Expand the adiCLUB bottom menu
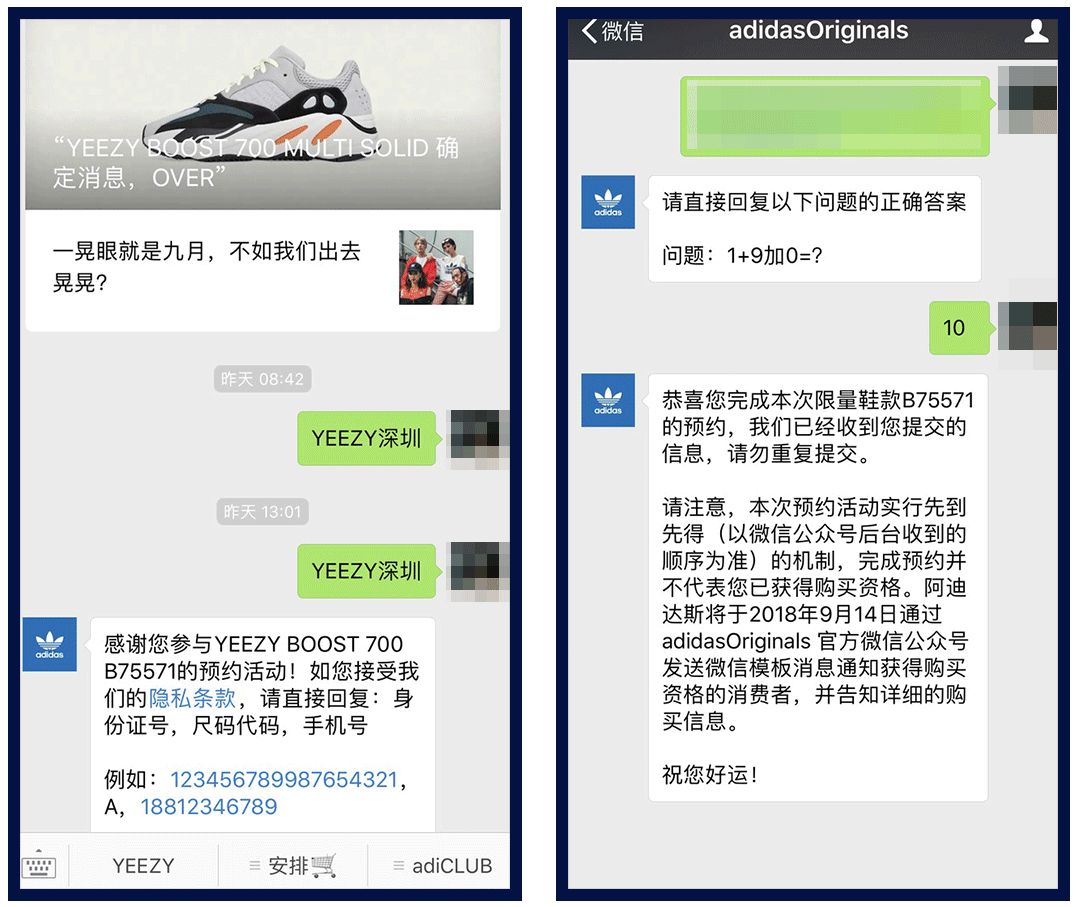This screenshot has width=1077, height=907. [440, 866]
